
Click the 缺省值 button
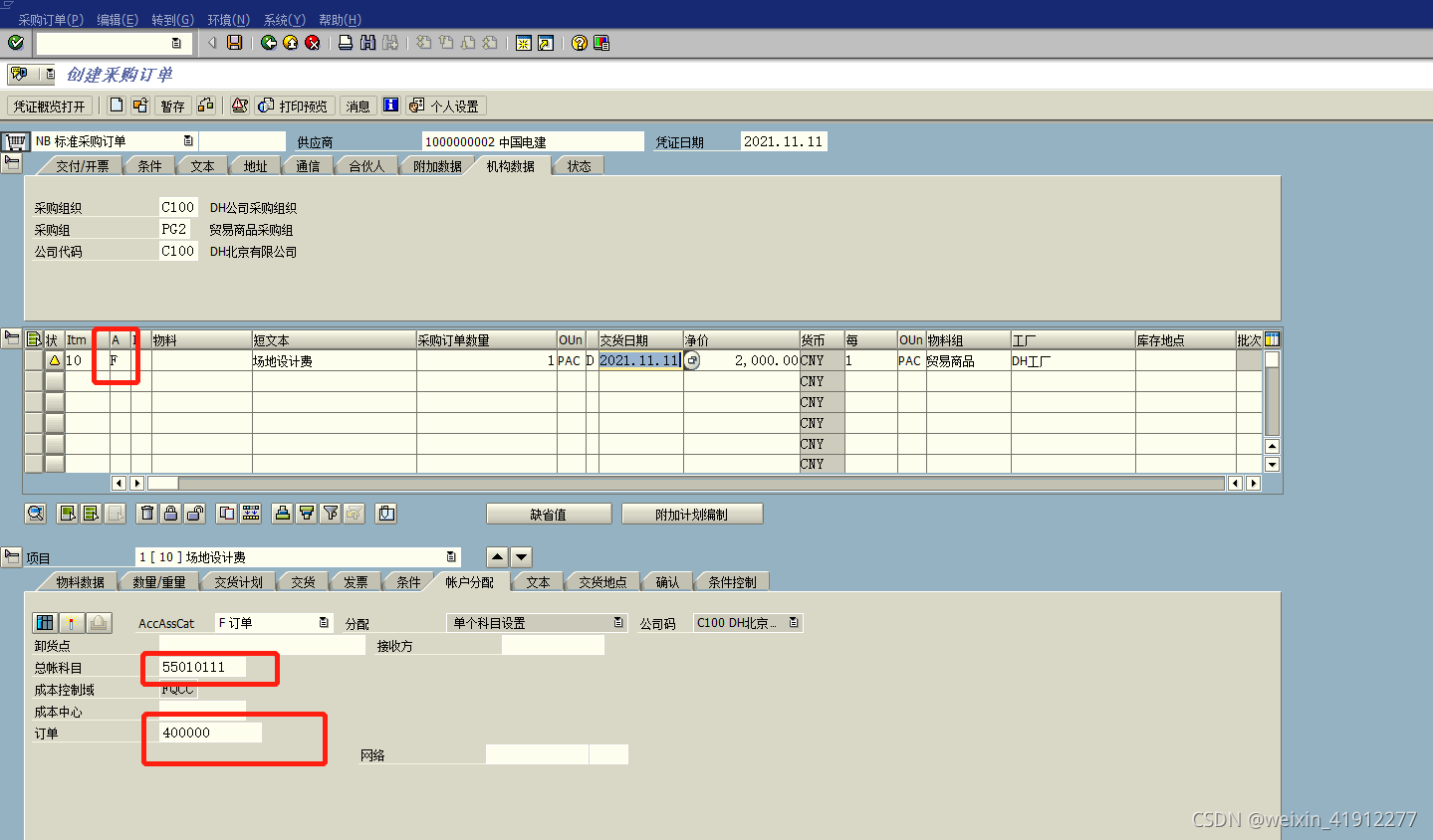tap(549, 515)
